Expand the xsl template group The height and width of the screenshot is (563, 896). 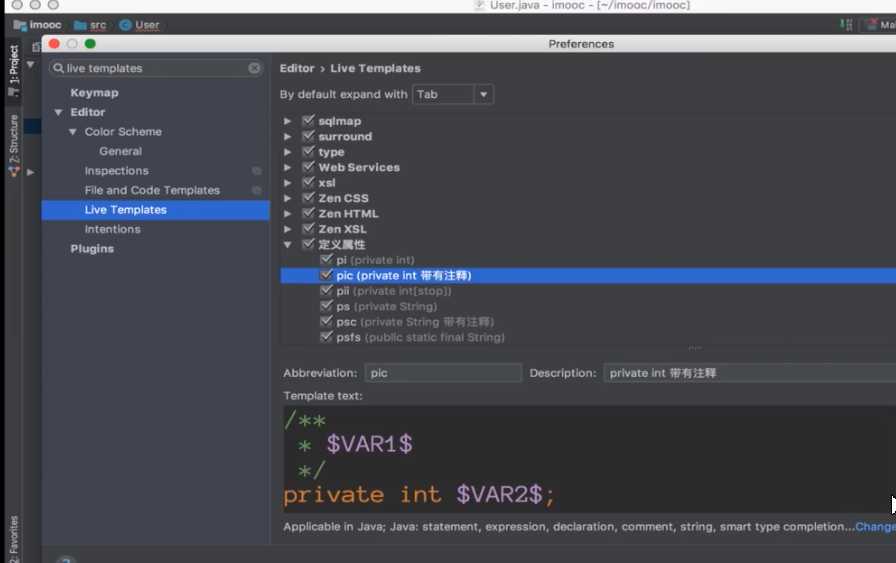click(287, 183)
